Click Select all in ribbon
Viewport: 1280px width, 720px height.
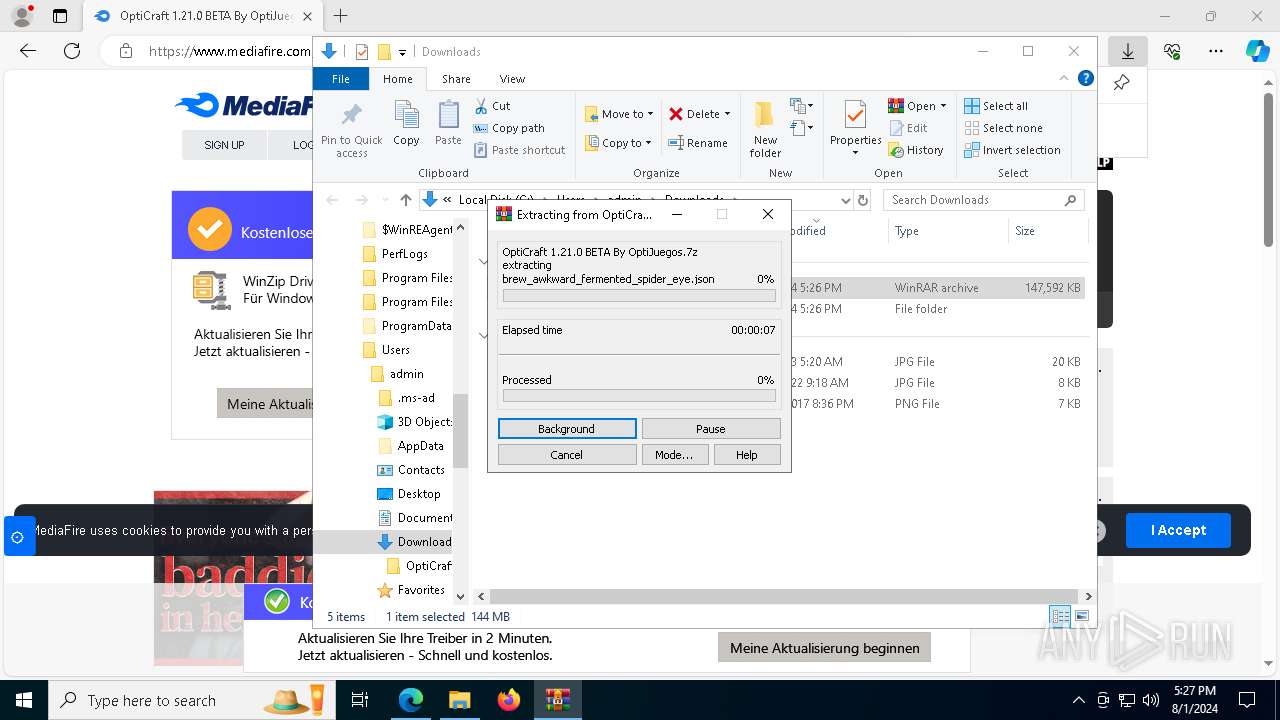[x=996, y=106]
